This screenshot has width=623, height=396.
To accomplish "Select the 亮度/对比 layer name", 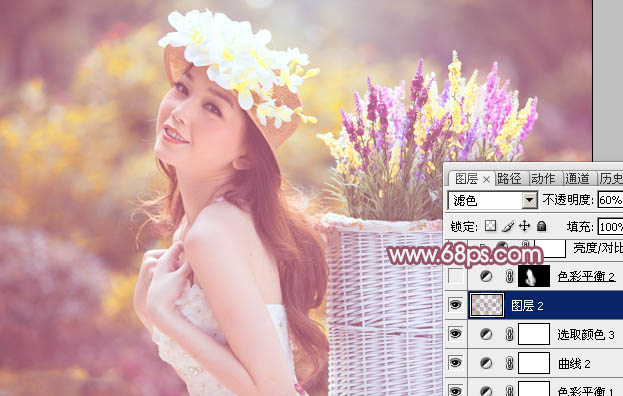I will [x=598, y=248].
